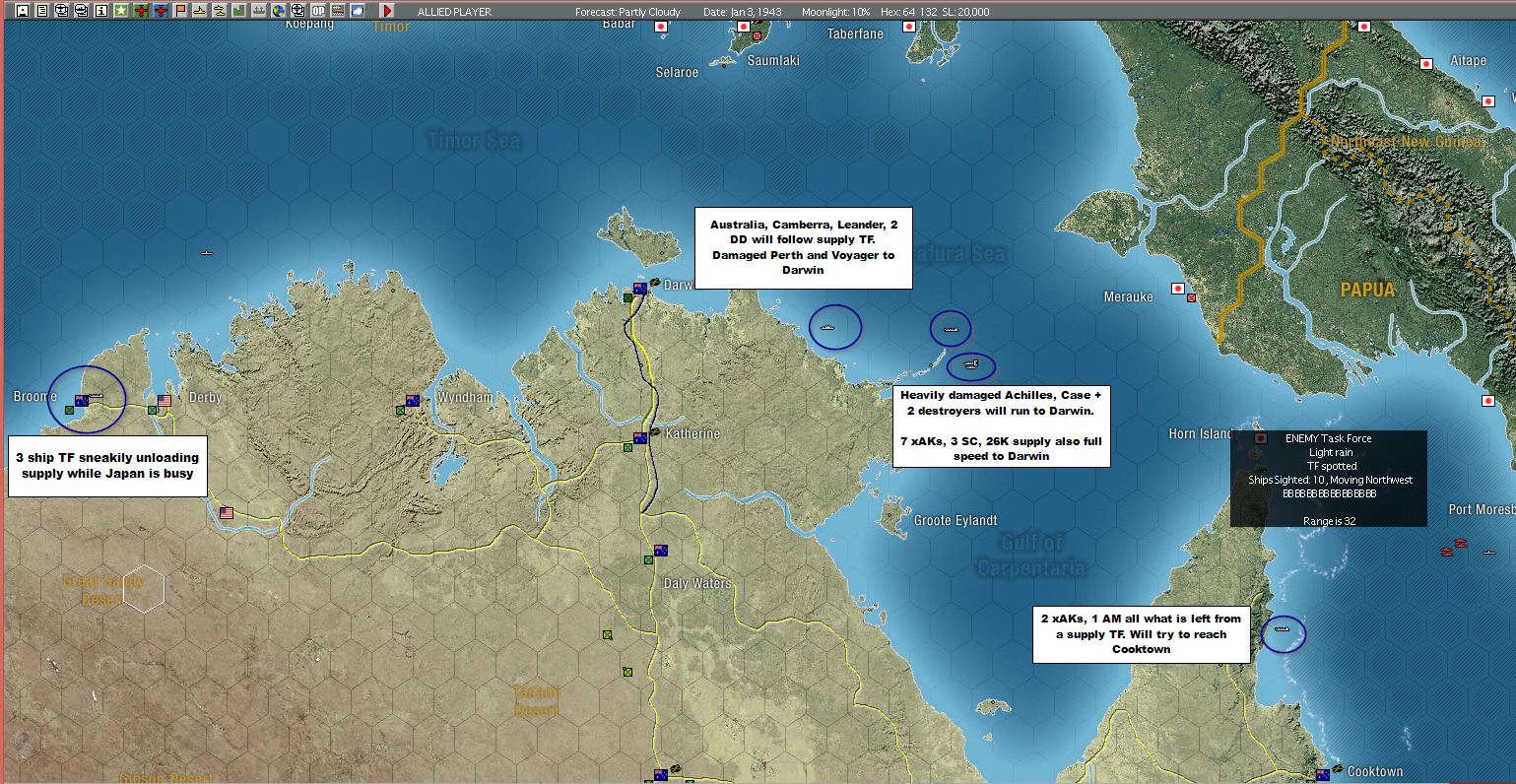Select the Australian flag base at Katherine
The width and height of the screenshot is (1516, 784).
pos(640,438)
